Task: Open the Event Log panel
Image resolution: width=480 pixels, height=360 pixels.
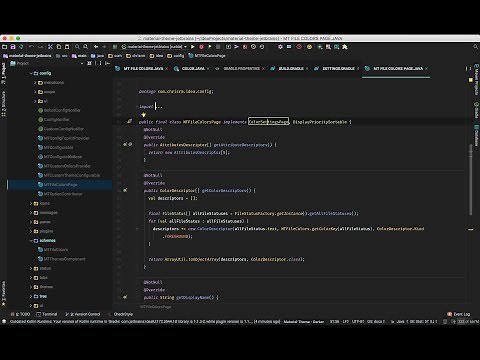Action: pos(459,314)
